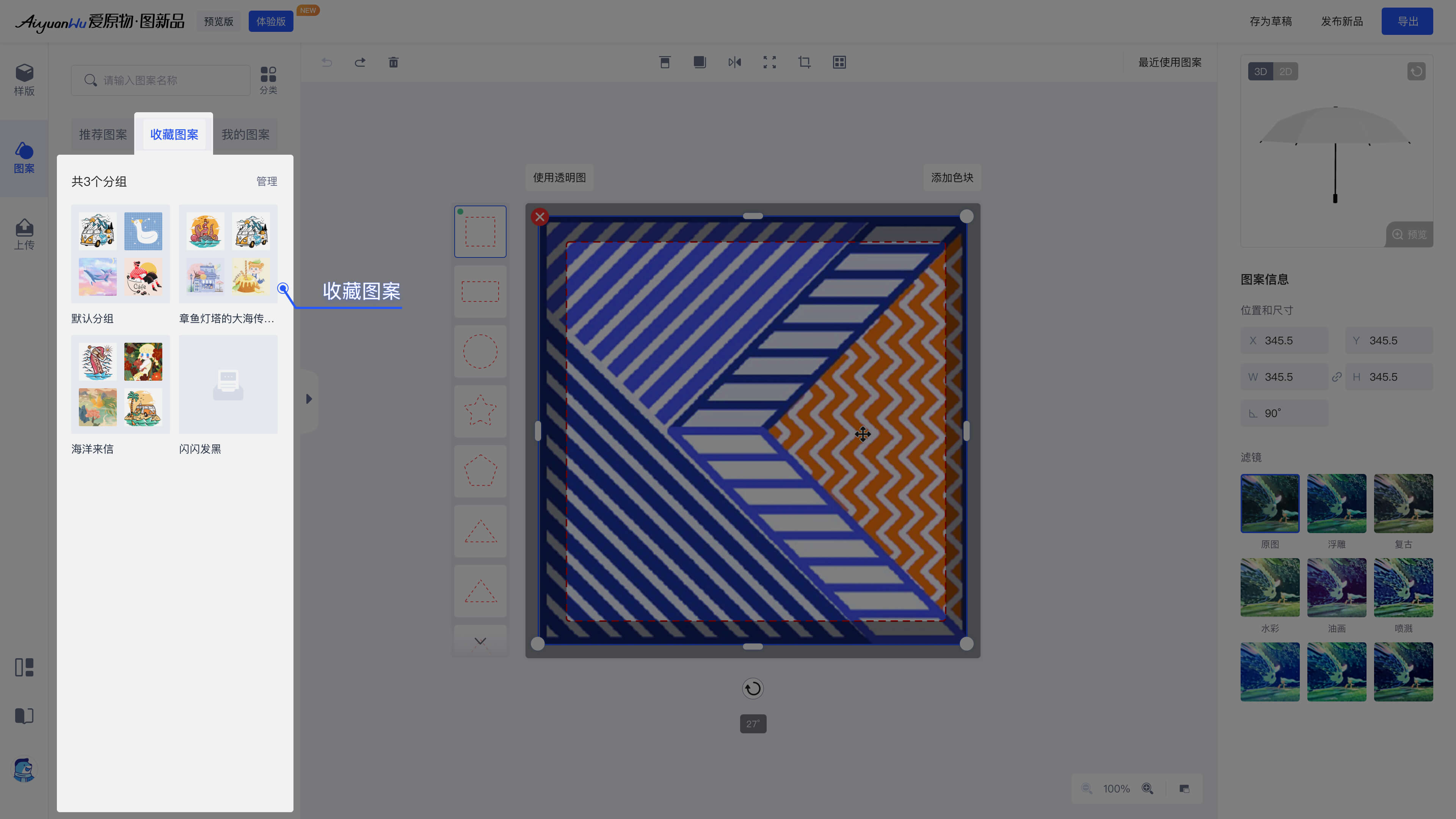
Task: Click the 添加色块 button
Action: (x=952, y=177)
